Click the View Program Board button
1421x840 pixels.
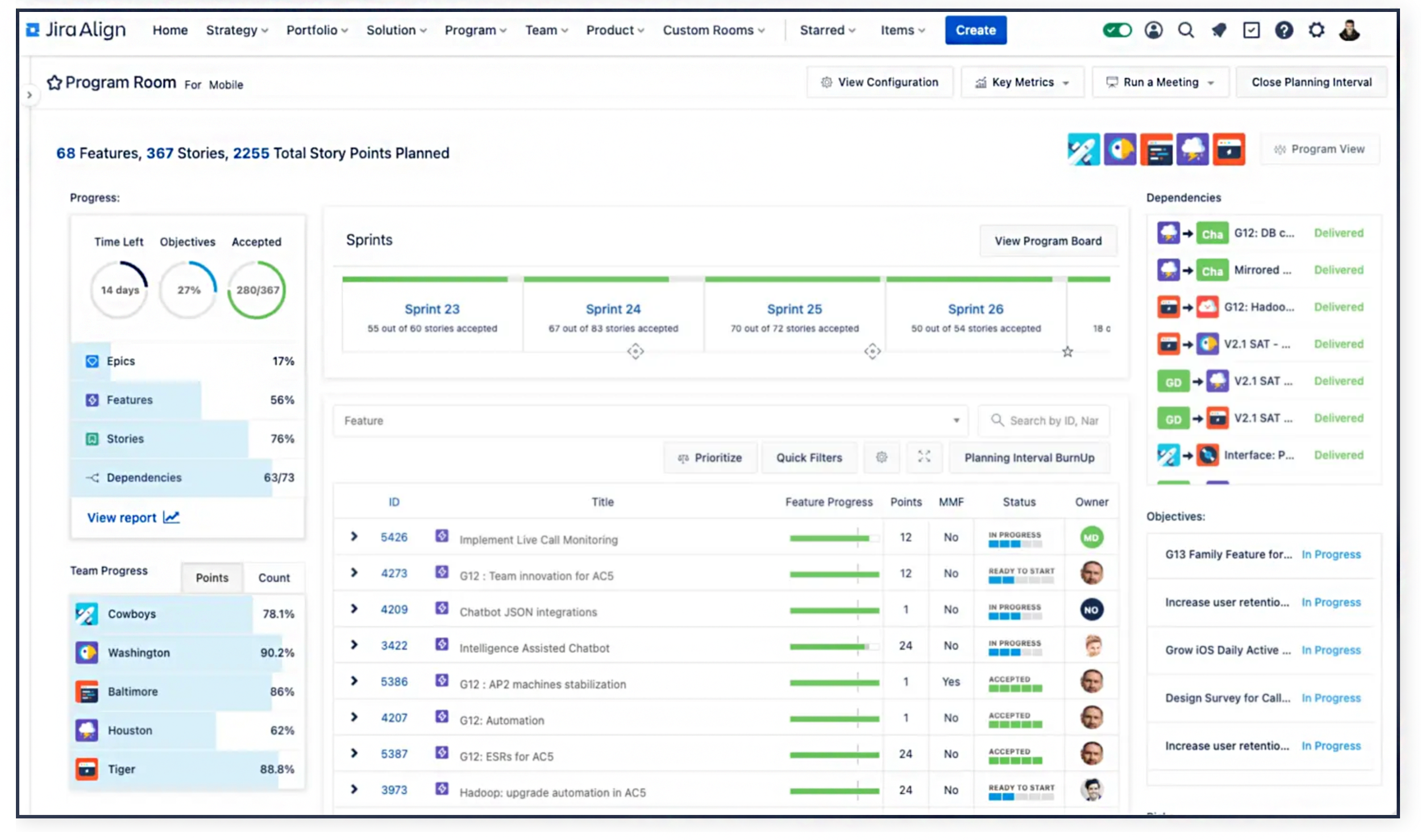click(1048, 241)
